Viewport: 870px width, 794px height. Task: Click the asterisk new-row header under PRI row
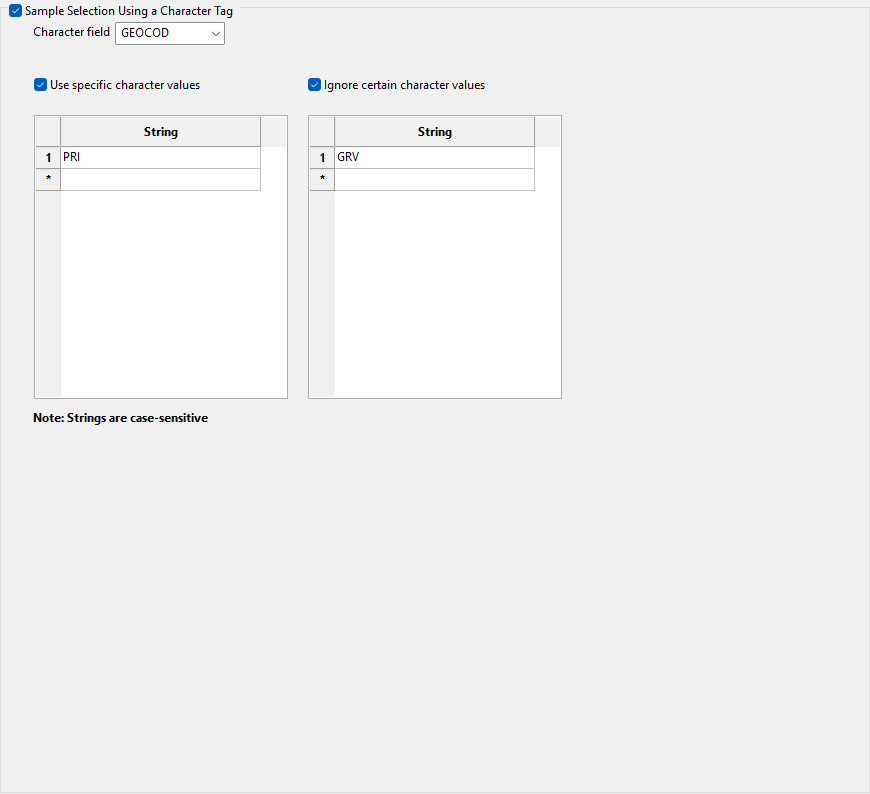point(48,180)
